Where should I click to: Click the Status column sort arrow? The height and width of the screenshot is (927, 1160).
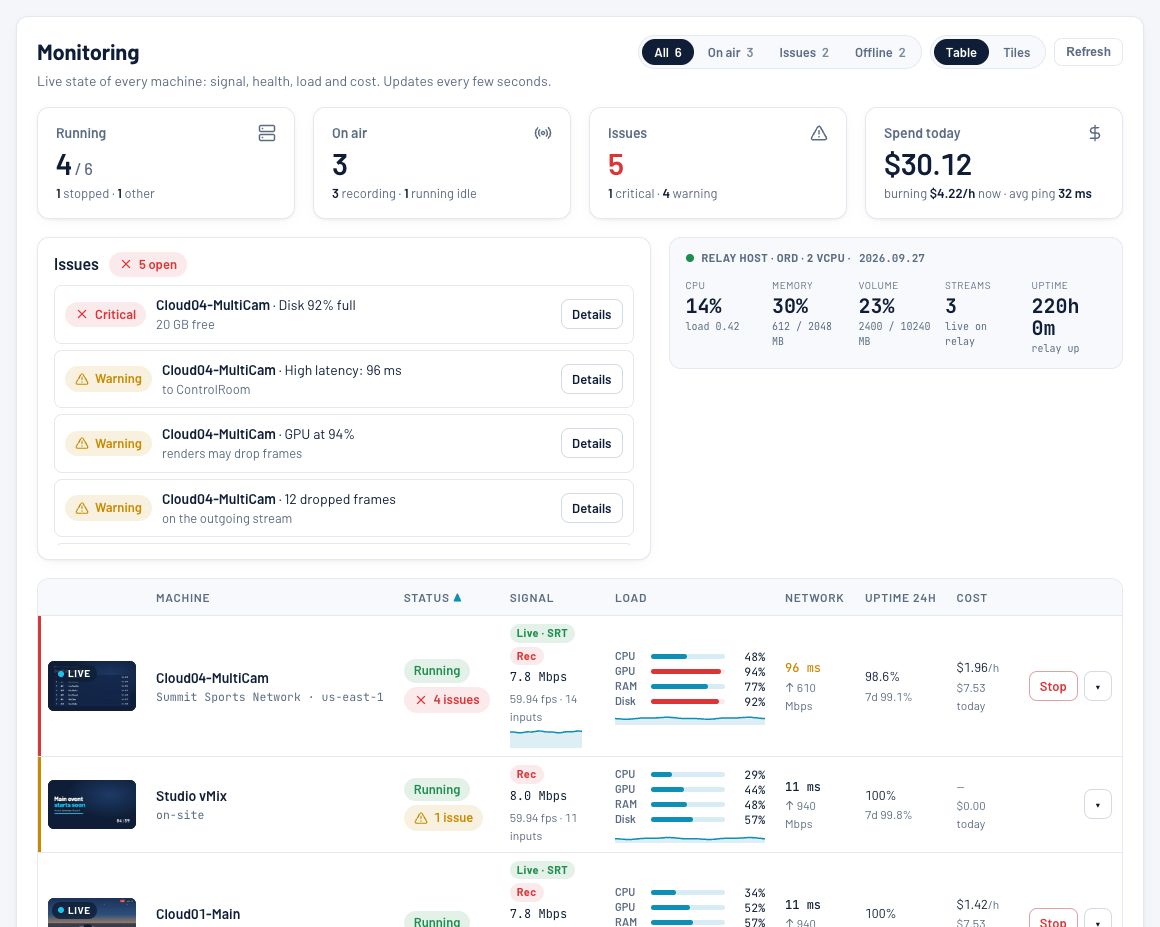pyautogui.click(x=457, y=598)
